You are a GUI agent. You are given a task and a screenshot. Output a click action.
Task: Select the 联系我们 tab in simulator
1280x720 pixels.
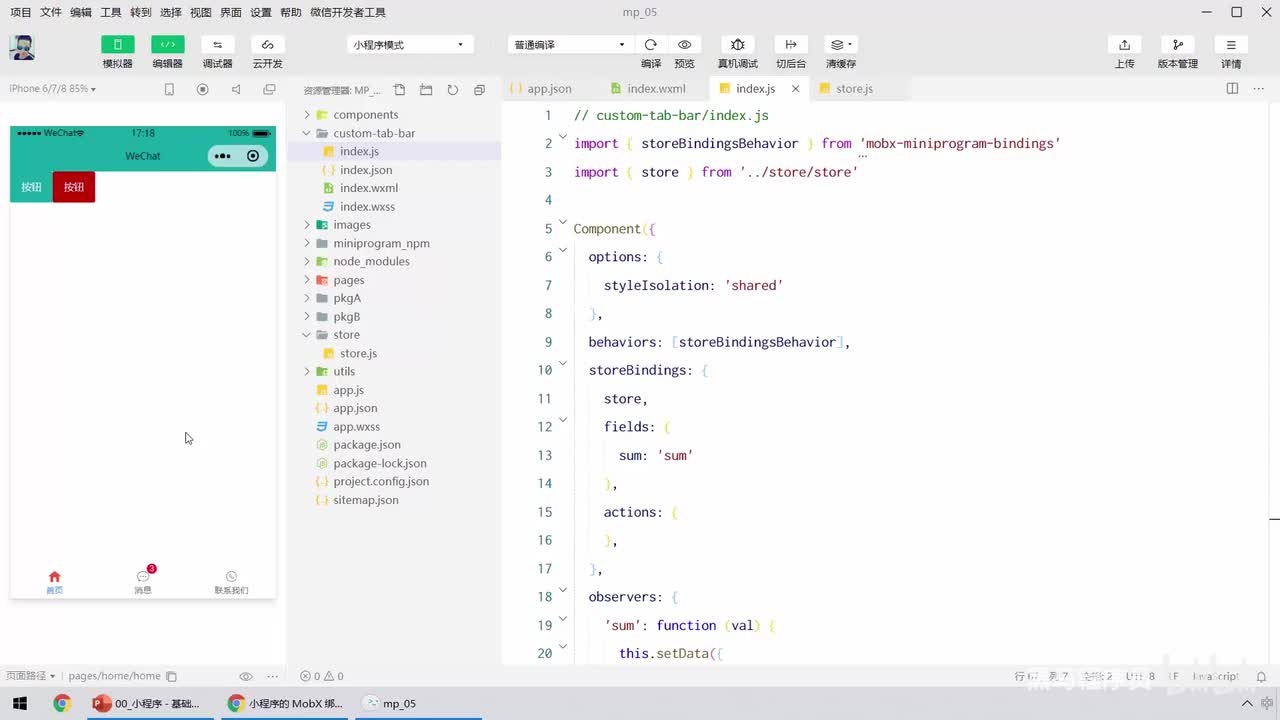pos(231,582)
